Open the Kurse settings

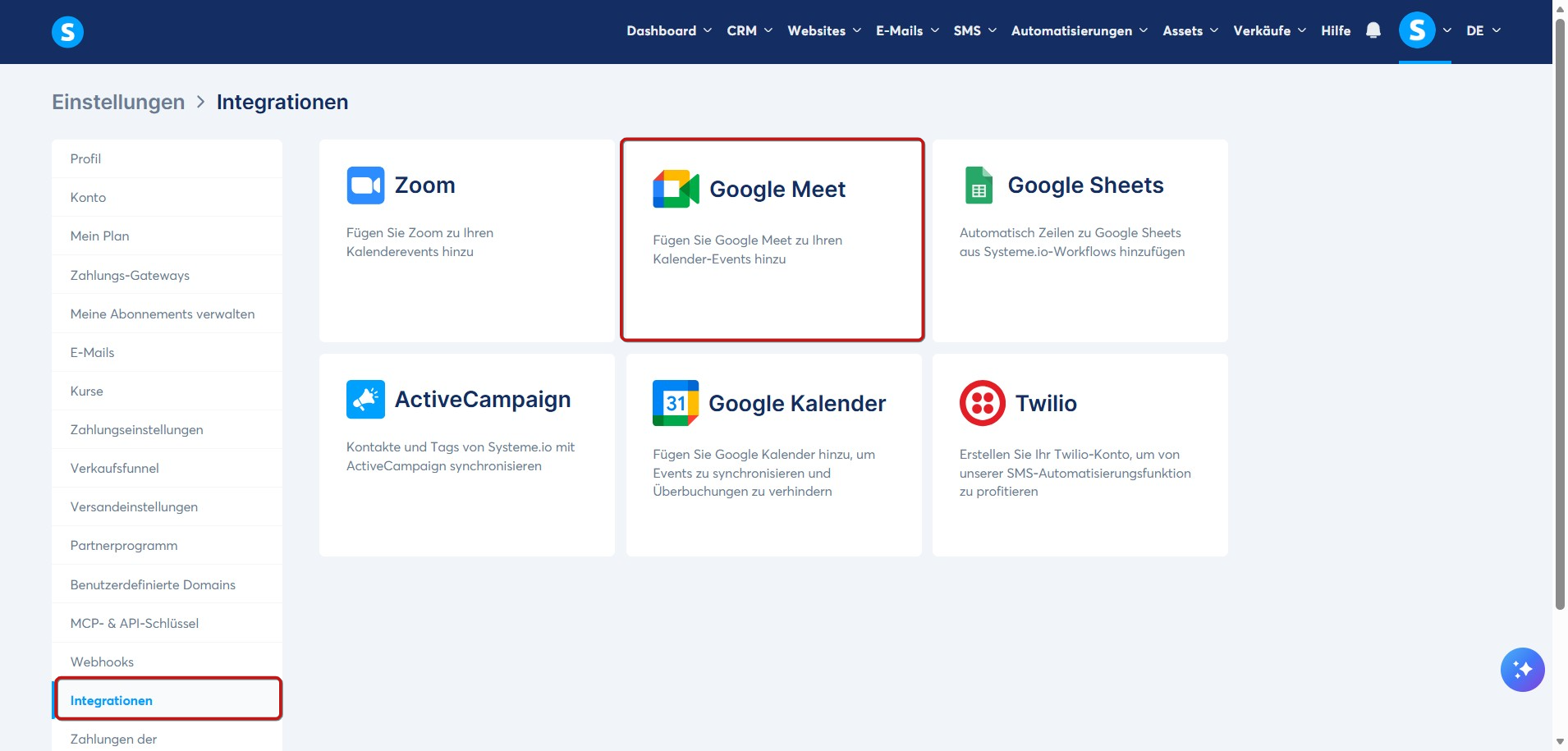[167, 391]
